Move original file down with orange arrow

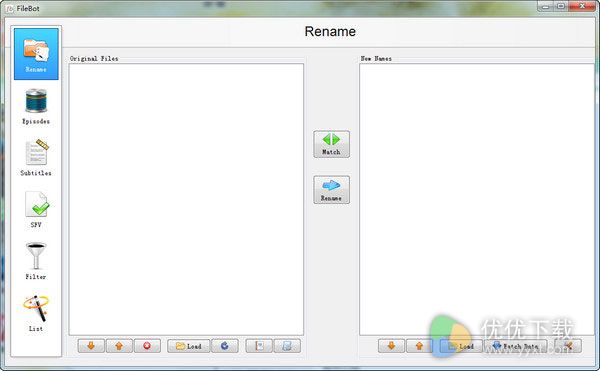[91, 346]
